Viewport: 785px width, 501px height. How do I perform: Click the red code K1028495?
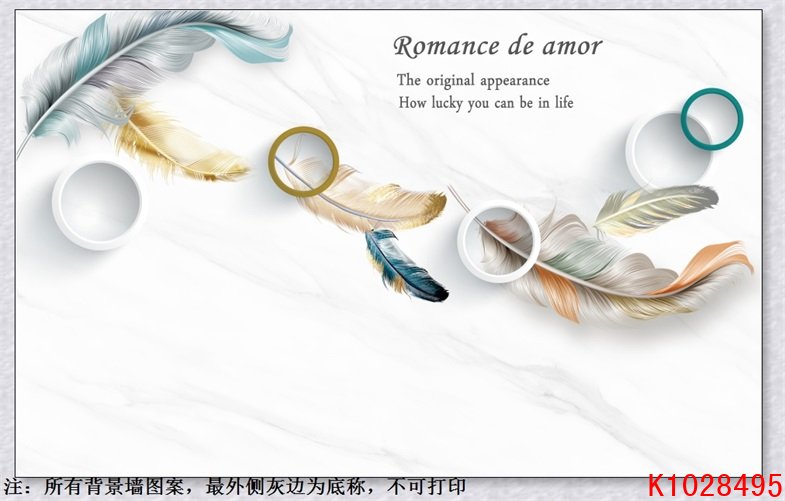pyautogui.click(x=715, y=485)
